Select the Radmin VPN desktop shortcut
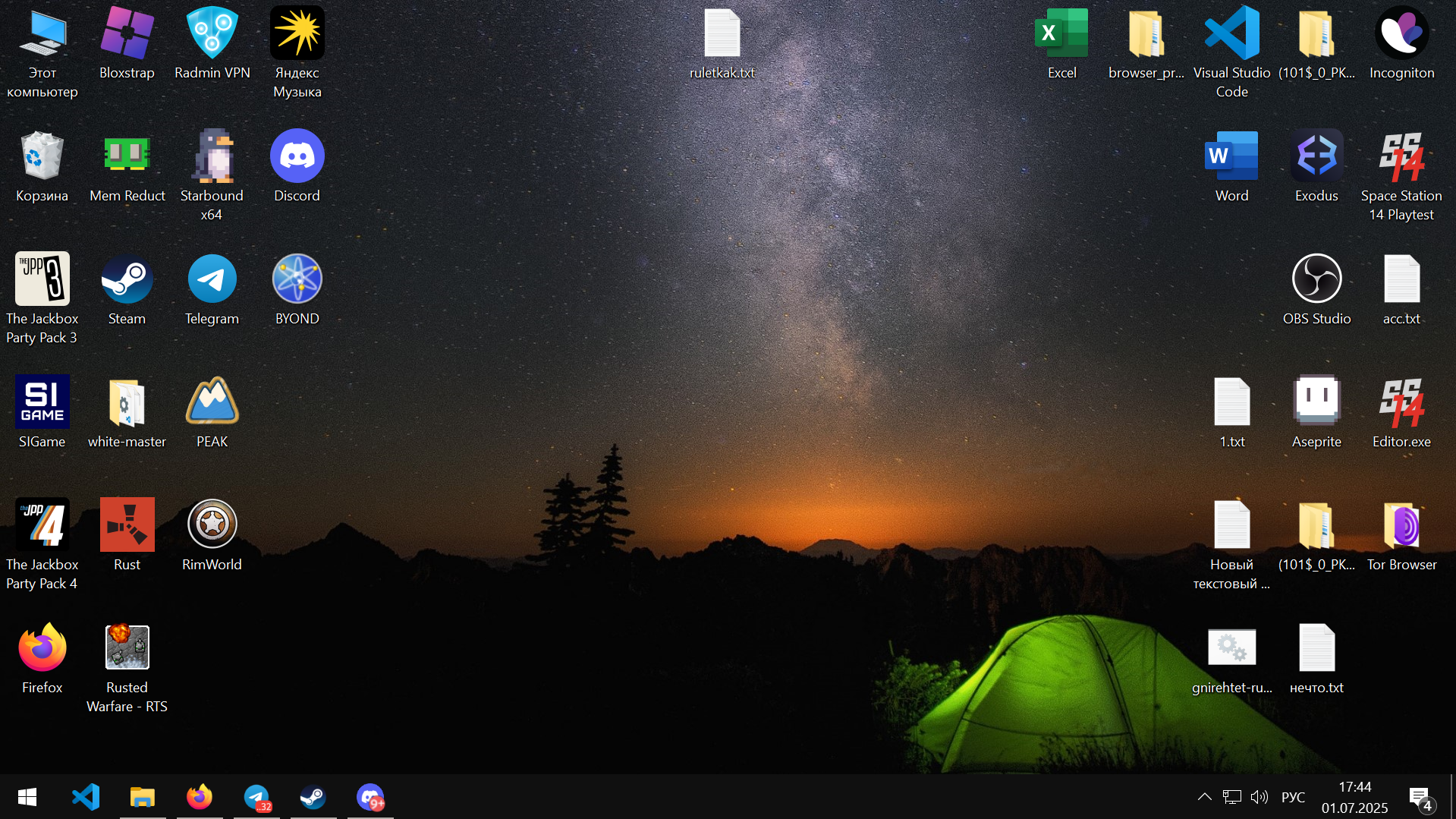Image resolution: width=1456 pixels, height=819 pixels. tap(212, 44)
